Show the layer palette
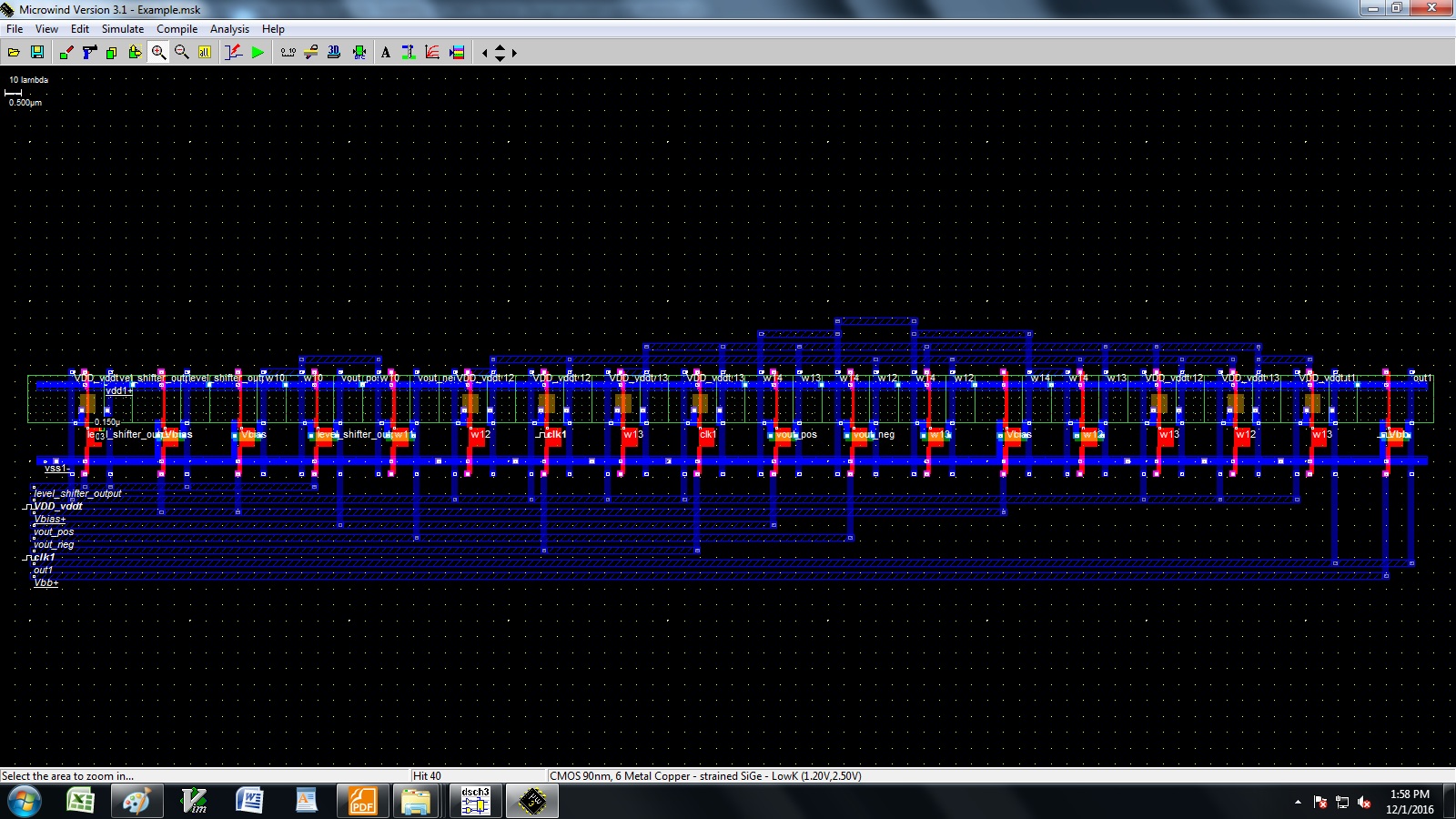Viewport: 1456px width, 819px height. (457, 53)
